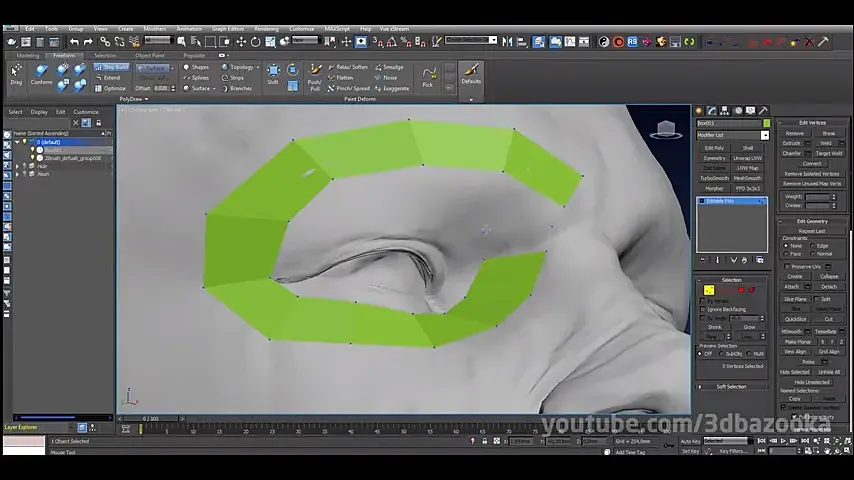This screenshot has width=854, height=480.
Task: Open the Utilities hammer panel
Action: (764, 111)
